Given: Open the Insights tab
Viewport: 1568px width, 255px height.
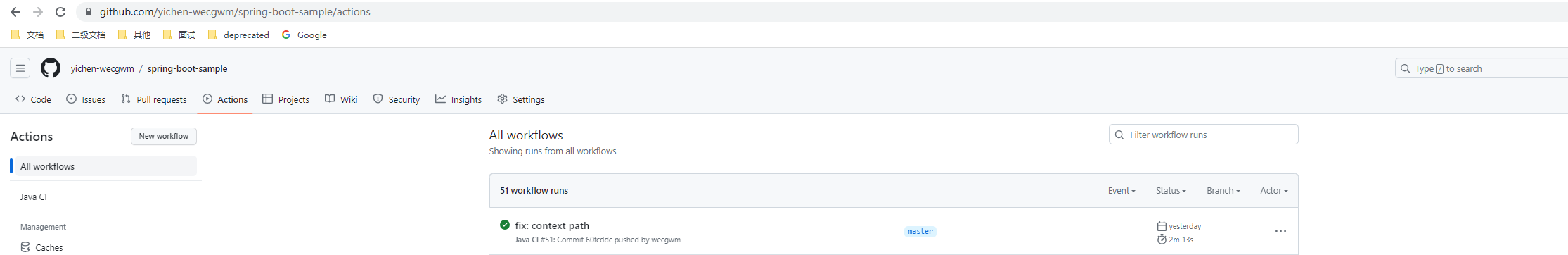Looking at the screenshot, I should tap(458, 99).
